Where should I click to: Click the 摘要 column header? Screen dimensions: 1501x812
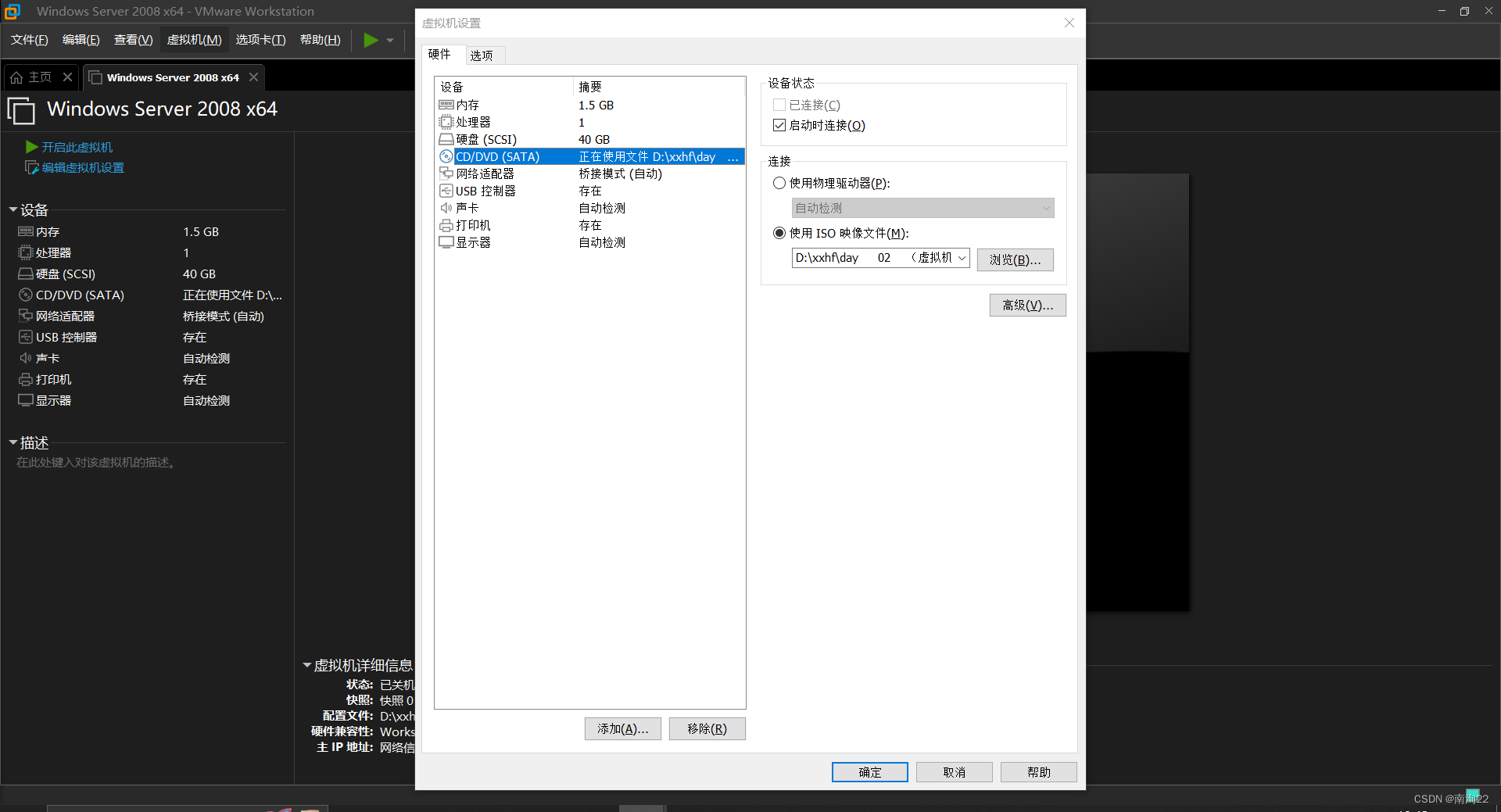(659, 86)
